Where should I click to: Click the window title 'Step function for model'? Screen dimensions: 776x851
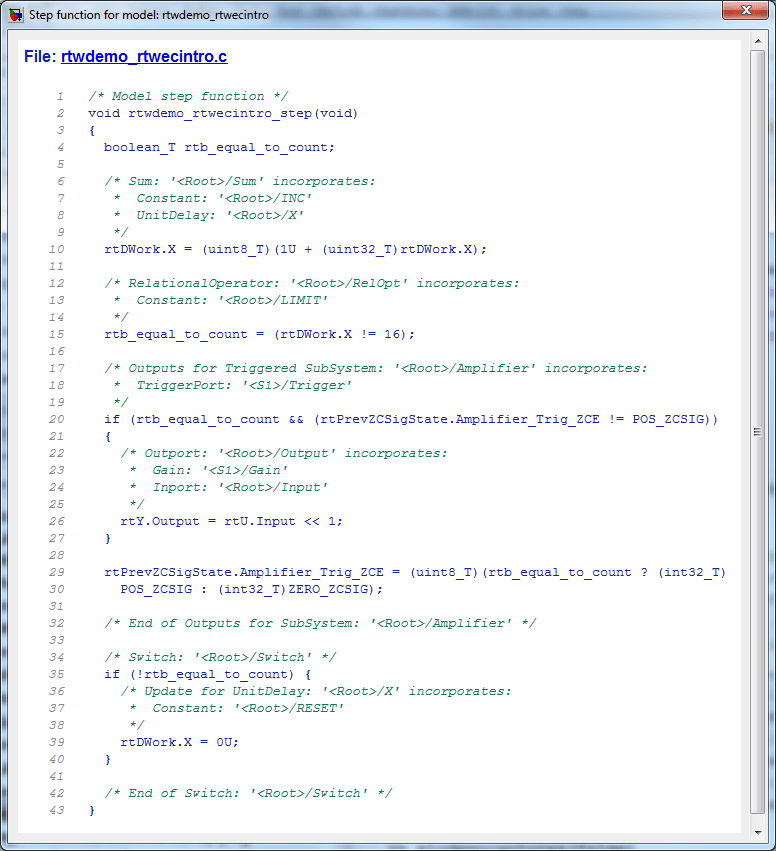click(x=149, y=15)
